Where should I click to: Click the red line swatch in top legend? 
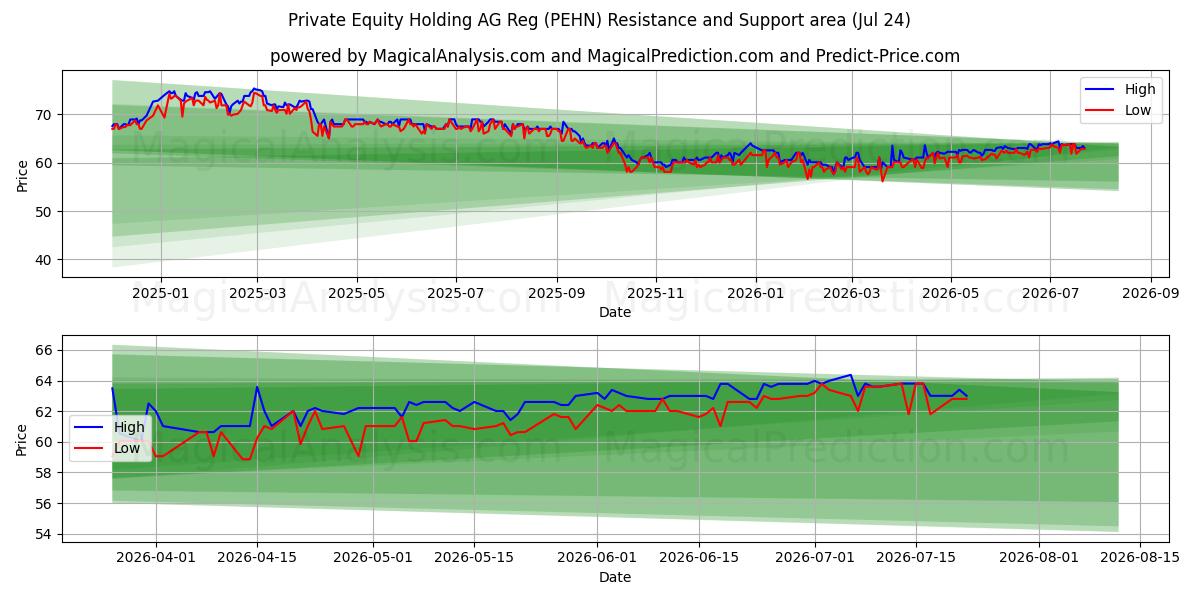point(1102,110)
